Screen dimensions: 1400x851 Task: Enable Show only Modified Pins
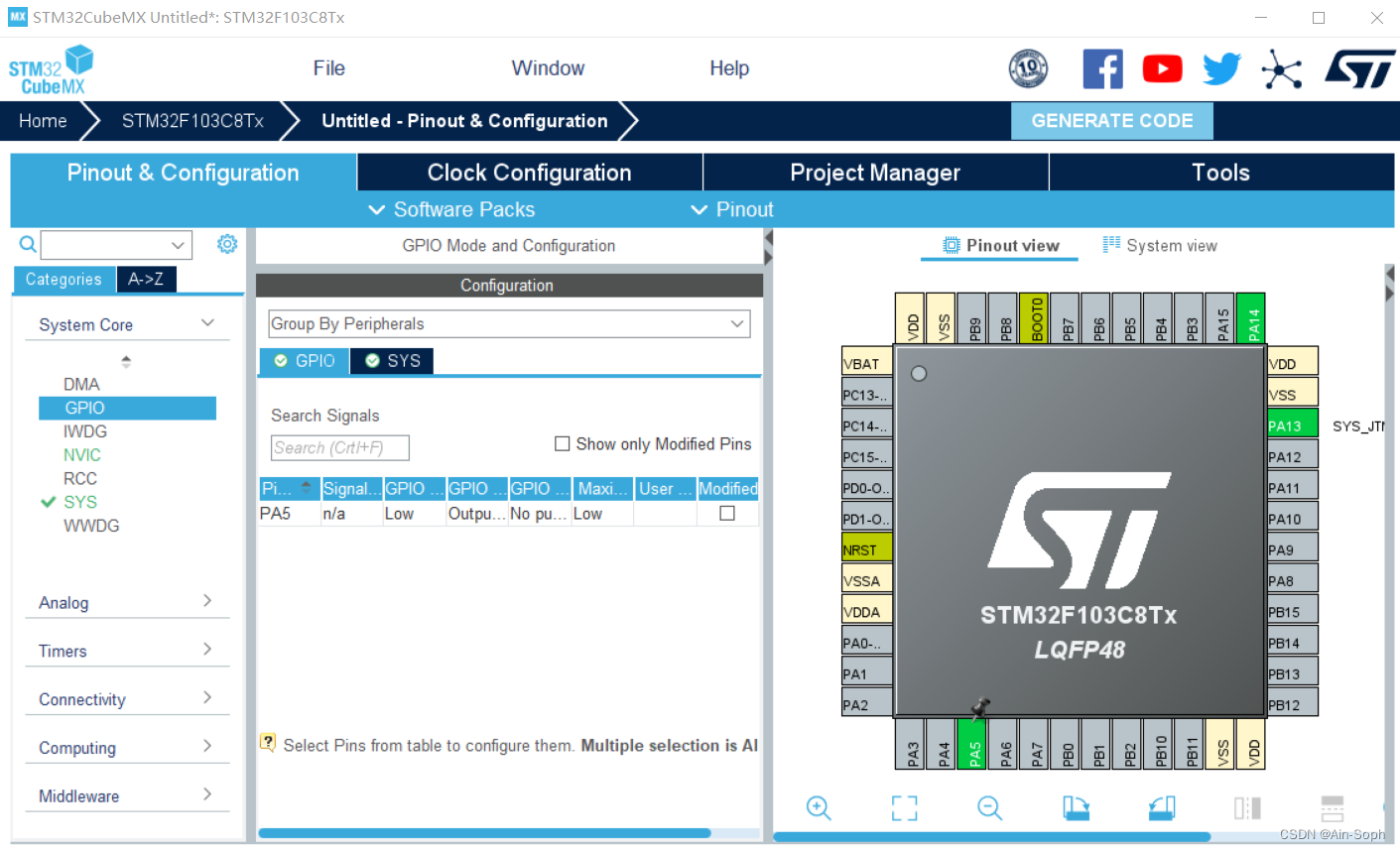click(x=563, y=443)
